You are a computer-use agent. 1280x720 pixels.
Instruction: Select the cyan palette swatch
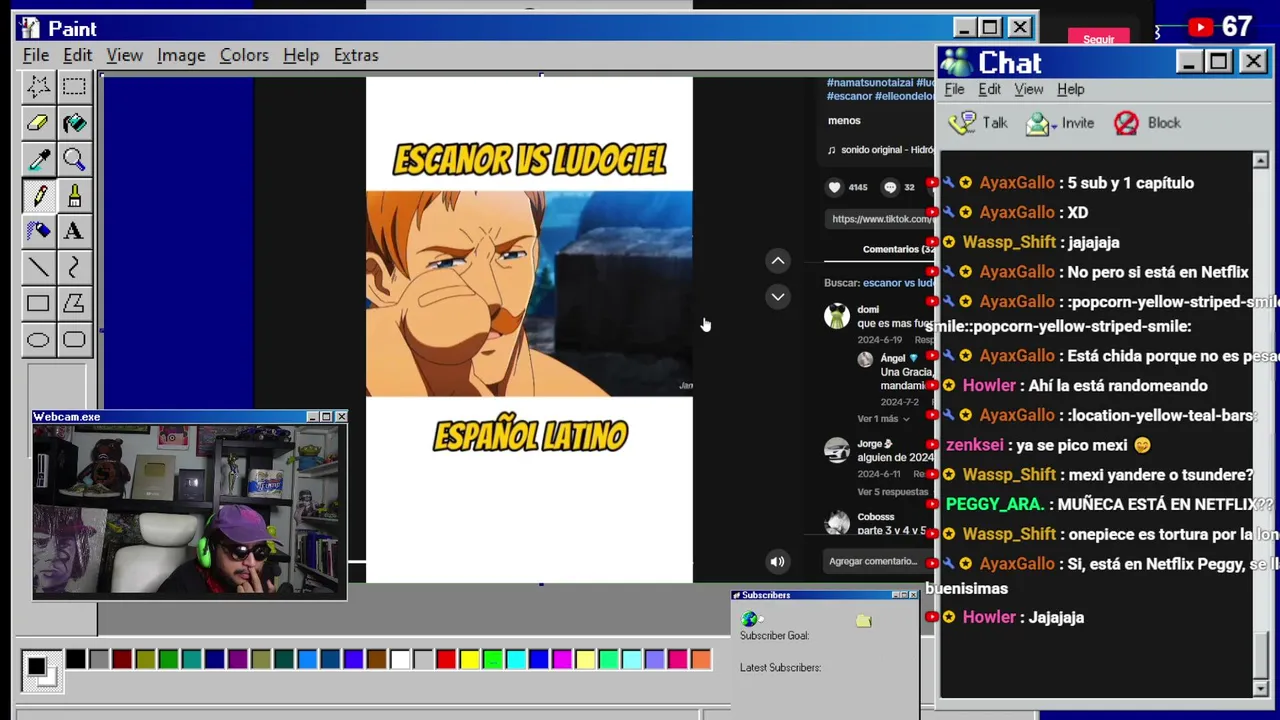[x=516, y=659]
